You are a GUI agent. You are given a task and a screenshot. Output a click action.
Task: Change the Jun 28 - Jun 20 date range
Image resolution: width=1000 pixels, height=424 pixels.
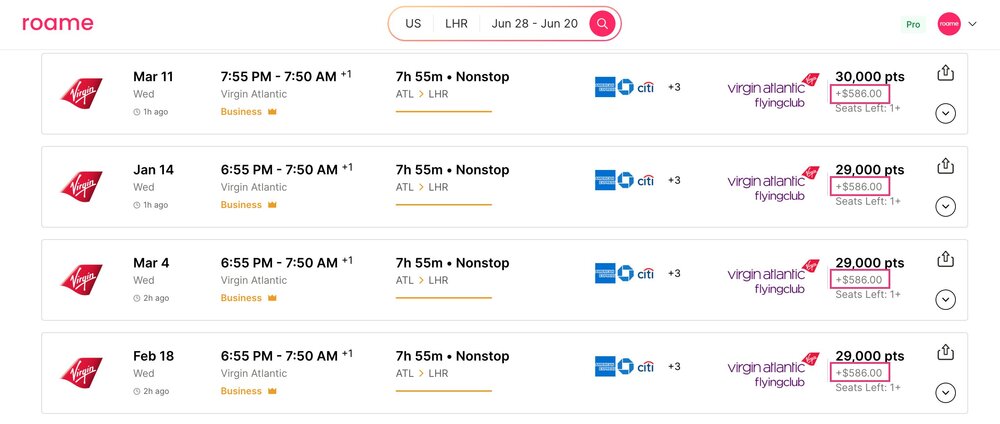[x=534, y=23]
